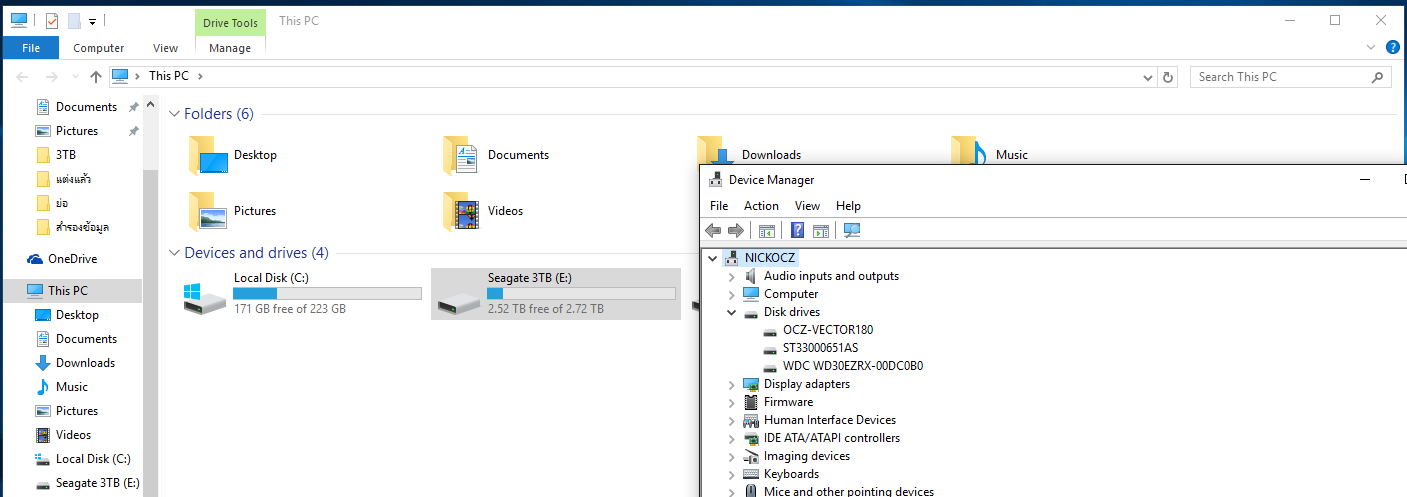Image resolution: width=1407 pixels, height=497 pixels.
Task: Click the Seagate 3TB (E:) capacity bar
Action: pyautogui.click(x=581, y=293)
